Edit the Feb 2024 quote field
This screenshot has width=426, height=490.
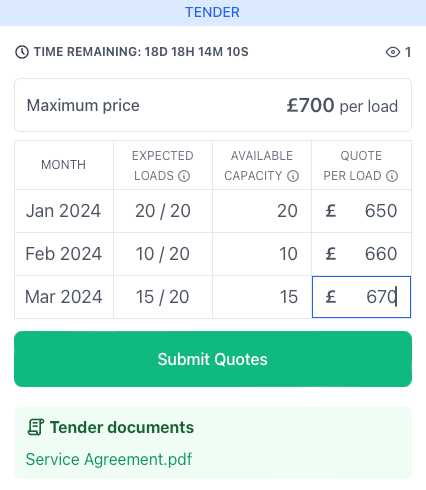361,254
